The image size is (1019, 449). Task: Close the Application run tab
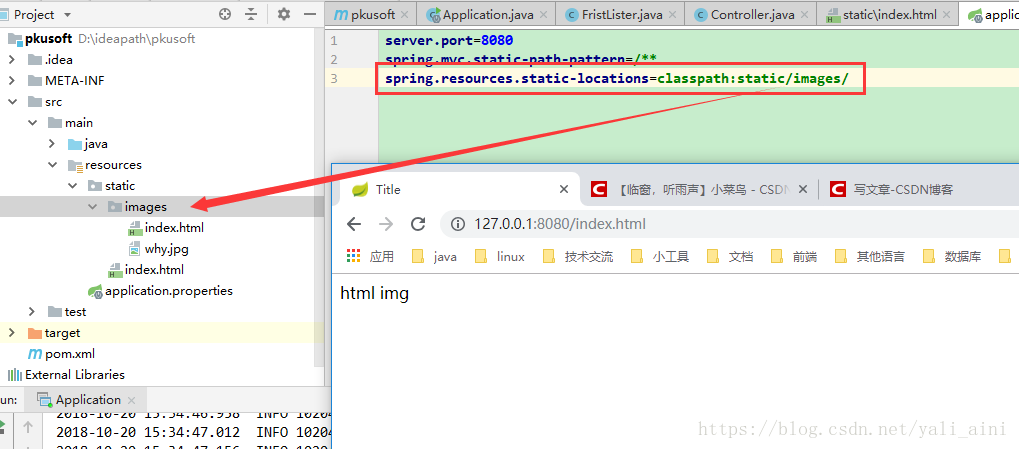tap(131, 400)
